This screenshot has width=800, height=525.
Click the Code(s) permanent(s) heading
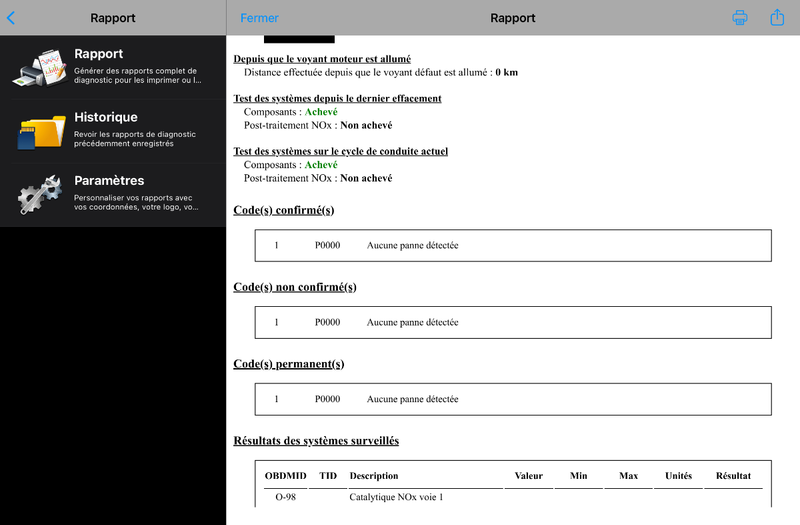[x=289, y=364]
